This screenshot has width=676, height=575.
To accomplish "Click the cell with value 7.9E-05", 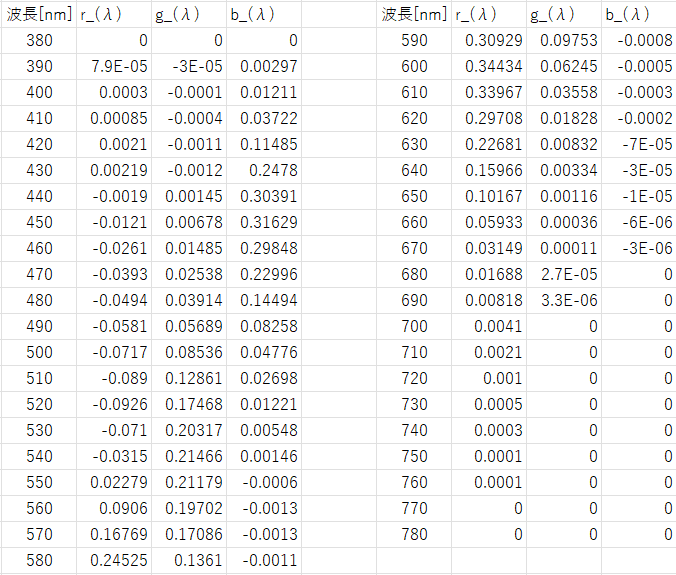I will coord(114,67).
